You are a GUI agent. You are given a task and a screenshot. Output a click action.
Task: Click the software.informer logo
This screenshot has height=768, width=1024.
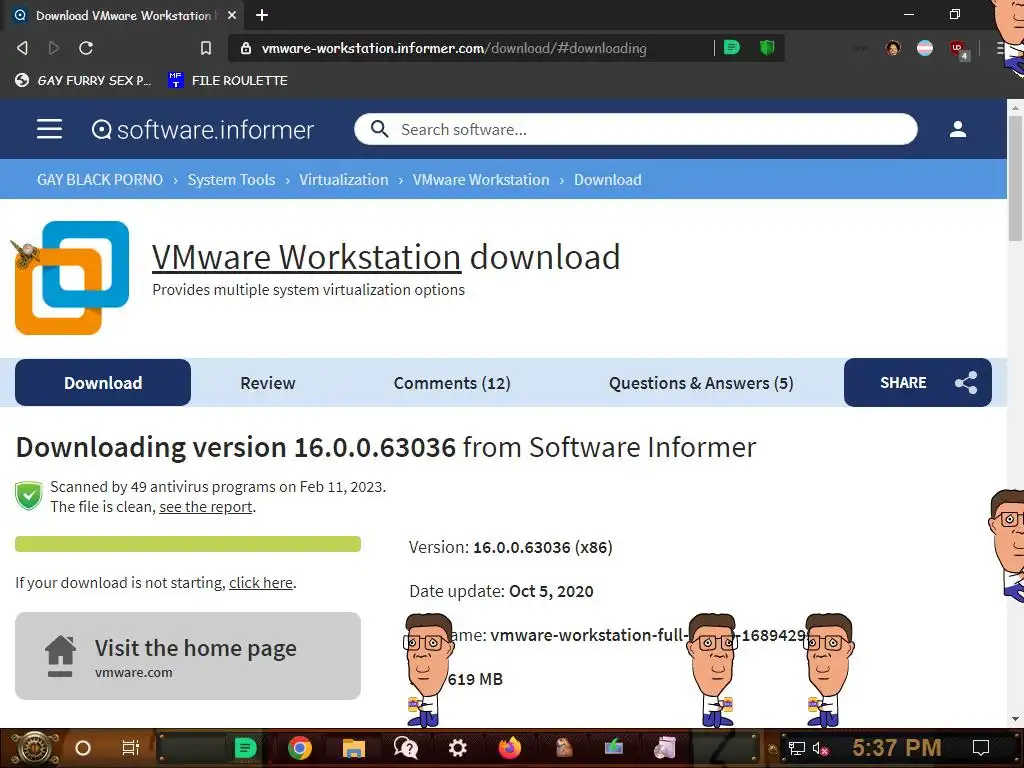[202, 129]
